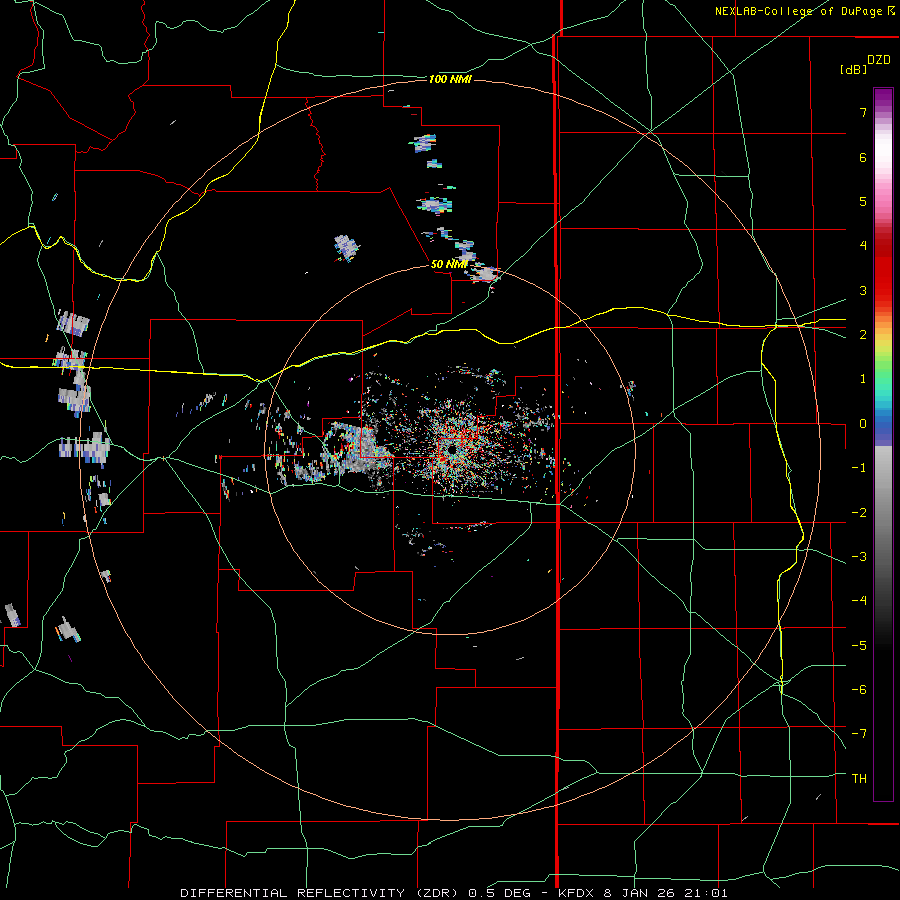This screenshot has height=900, width=900.
Task: Click the 100 NMI range ring label
Action: coord(450,79)
